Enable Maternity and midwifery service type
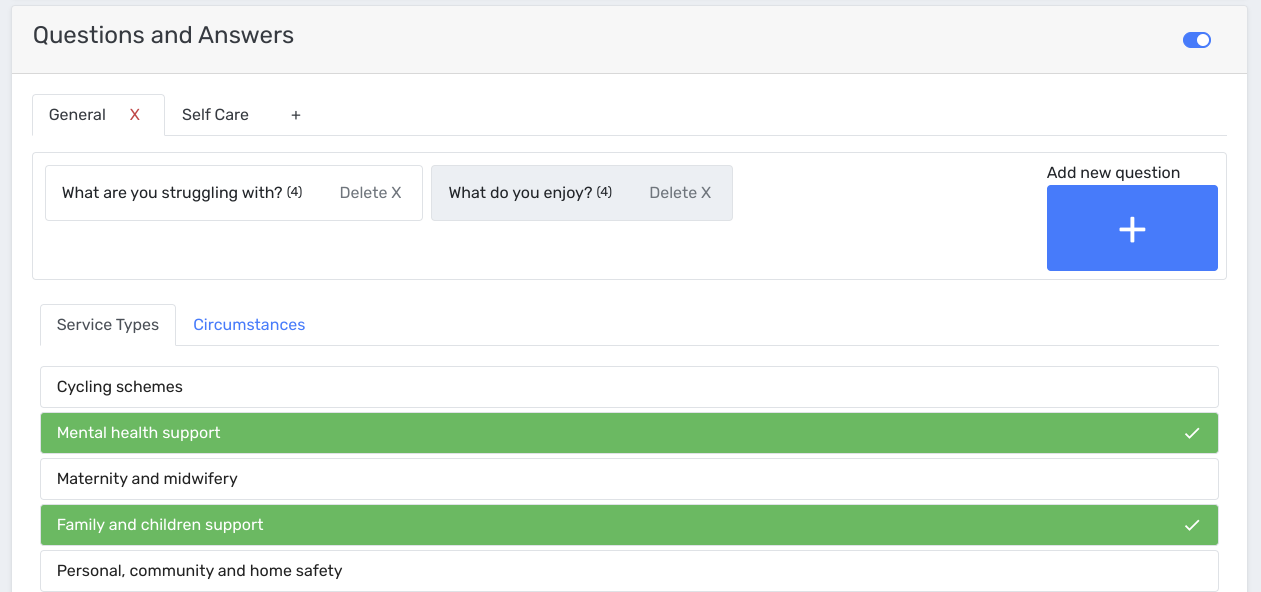Viewport: 1261px width, 592px height. click(629, 479)
